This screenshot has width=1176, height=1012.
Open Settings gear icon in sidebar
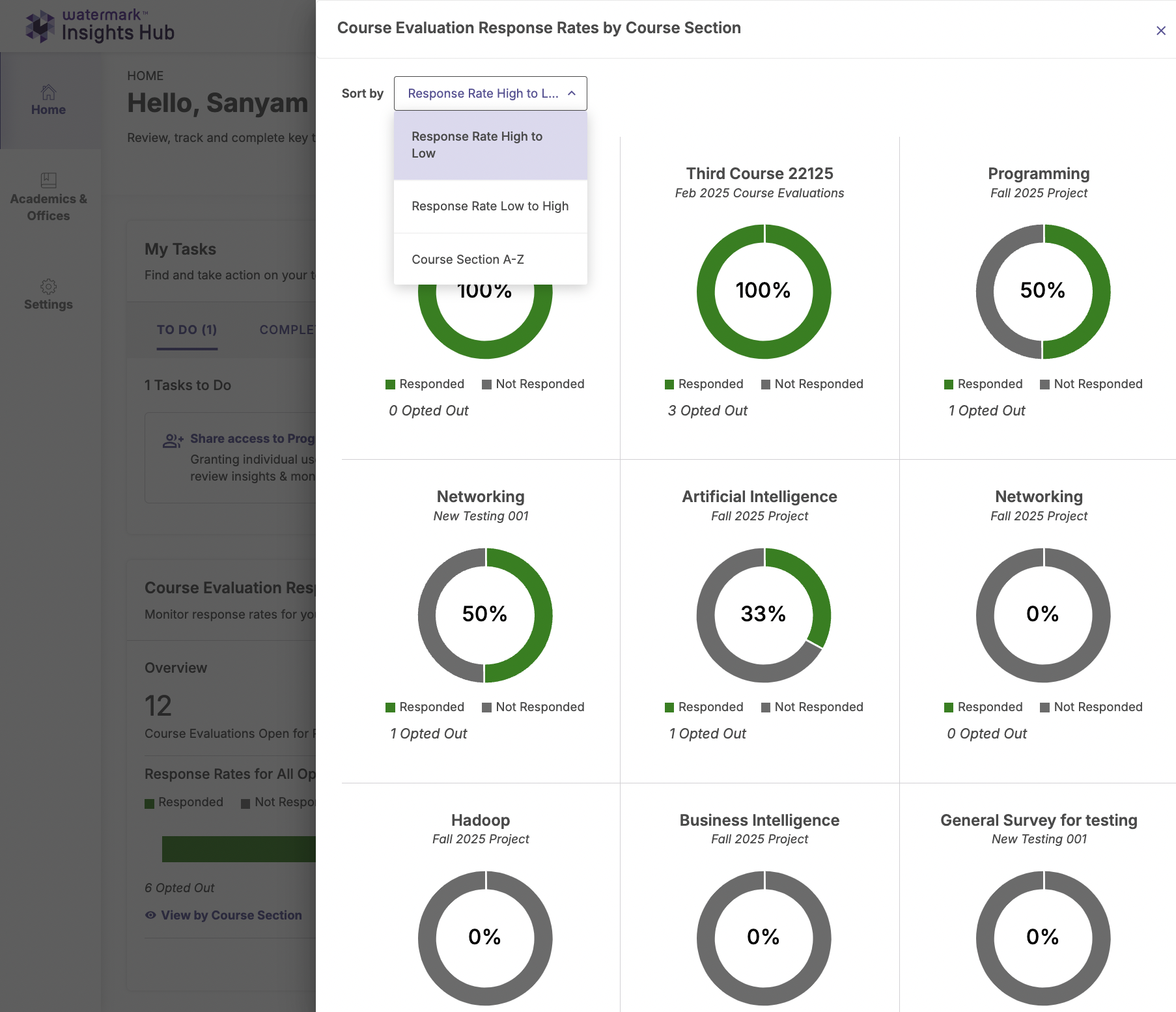coord(48,287)
